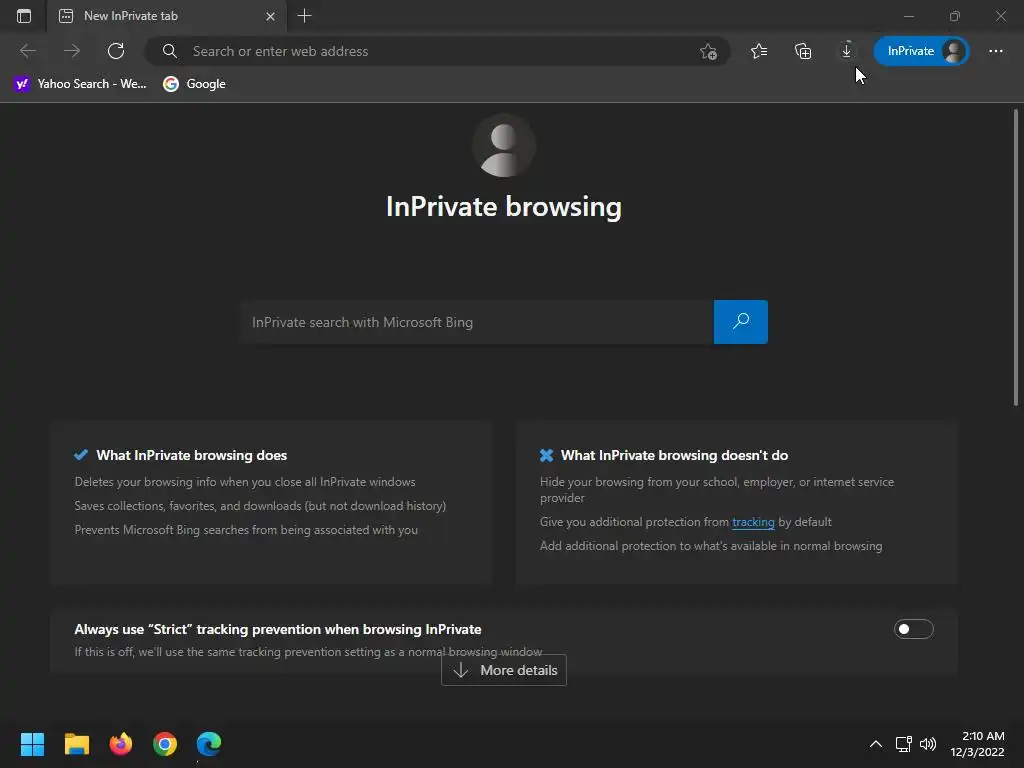Open the Favorites list icon

pyautogui.click(x=759, y=51)
